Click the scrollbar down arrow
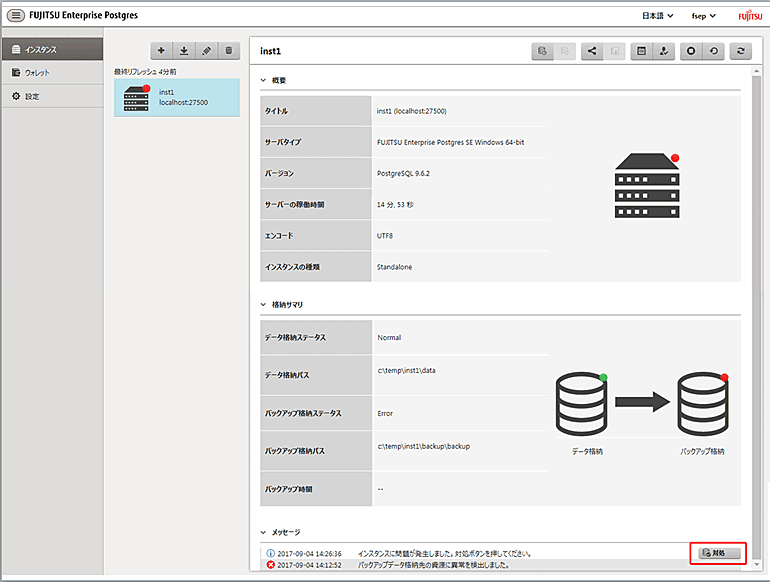770x582 pixels. click(756, 565)
